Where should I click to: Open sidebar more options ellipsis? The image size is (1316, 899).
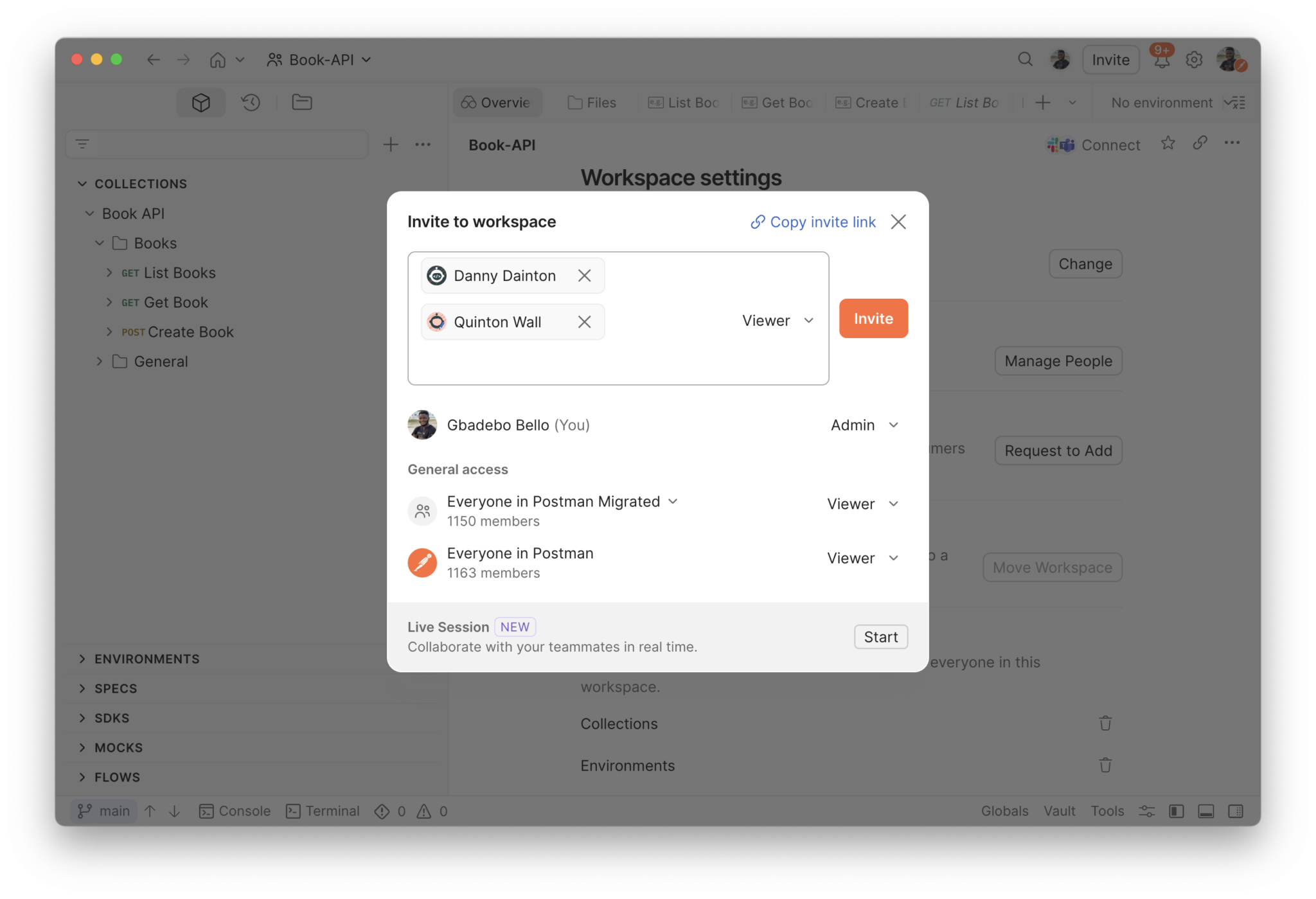pyautogui.click(x=423, y=145)
